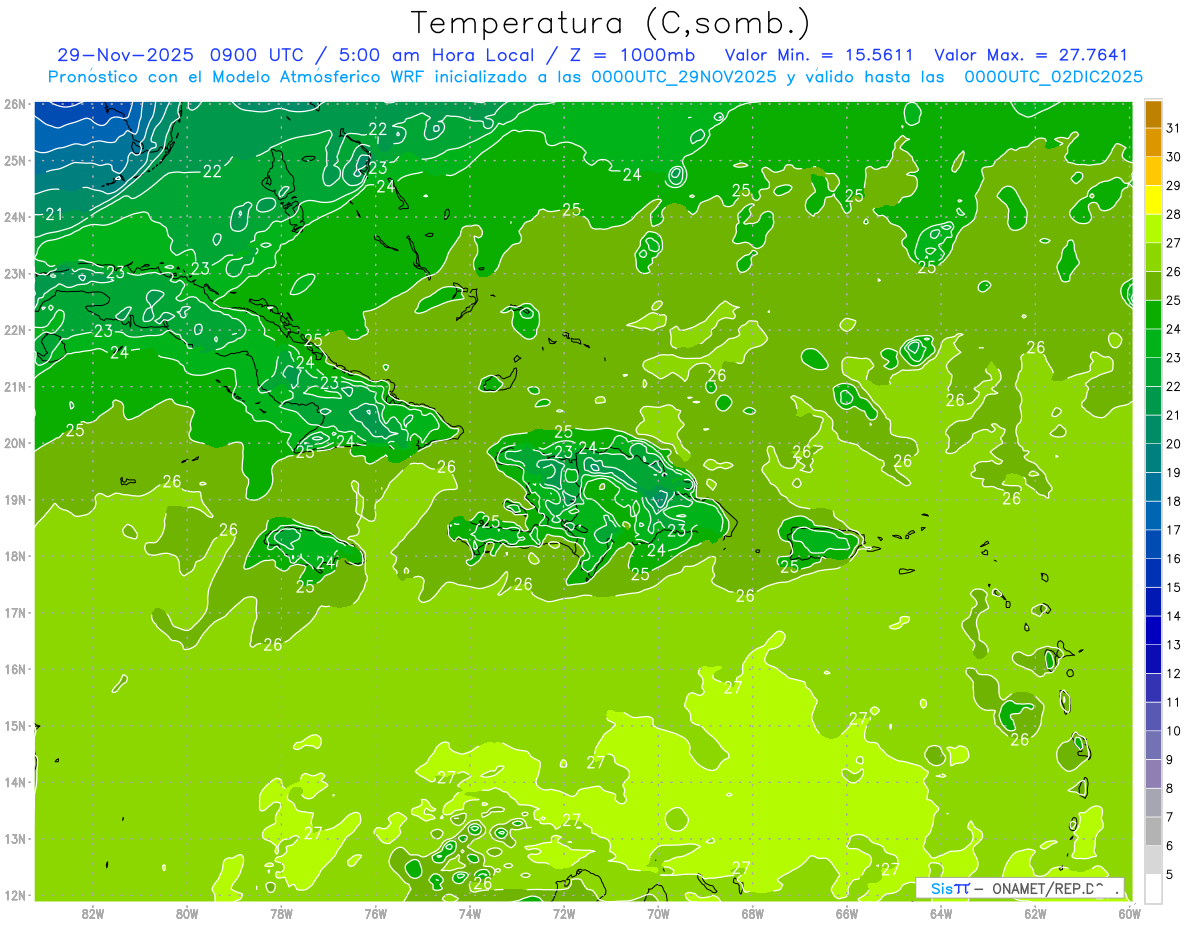Viewport: 1200px width, 927px height.
Task: Click the 23N latitude axis label
Action: click(14, 273)
